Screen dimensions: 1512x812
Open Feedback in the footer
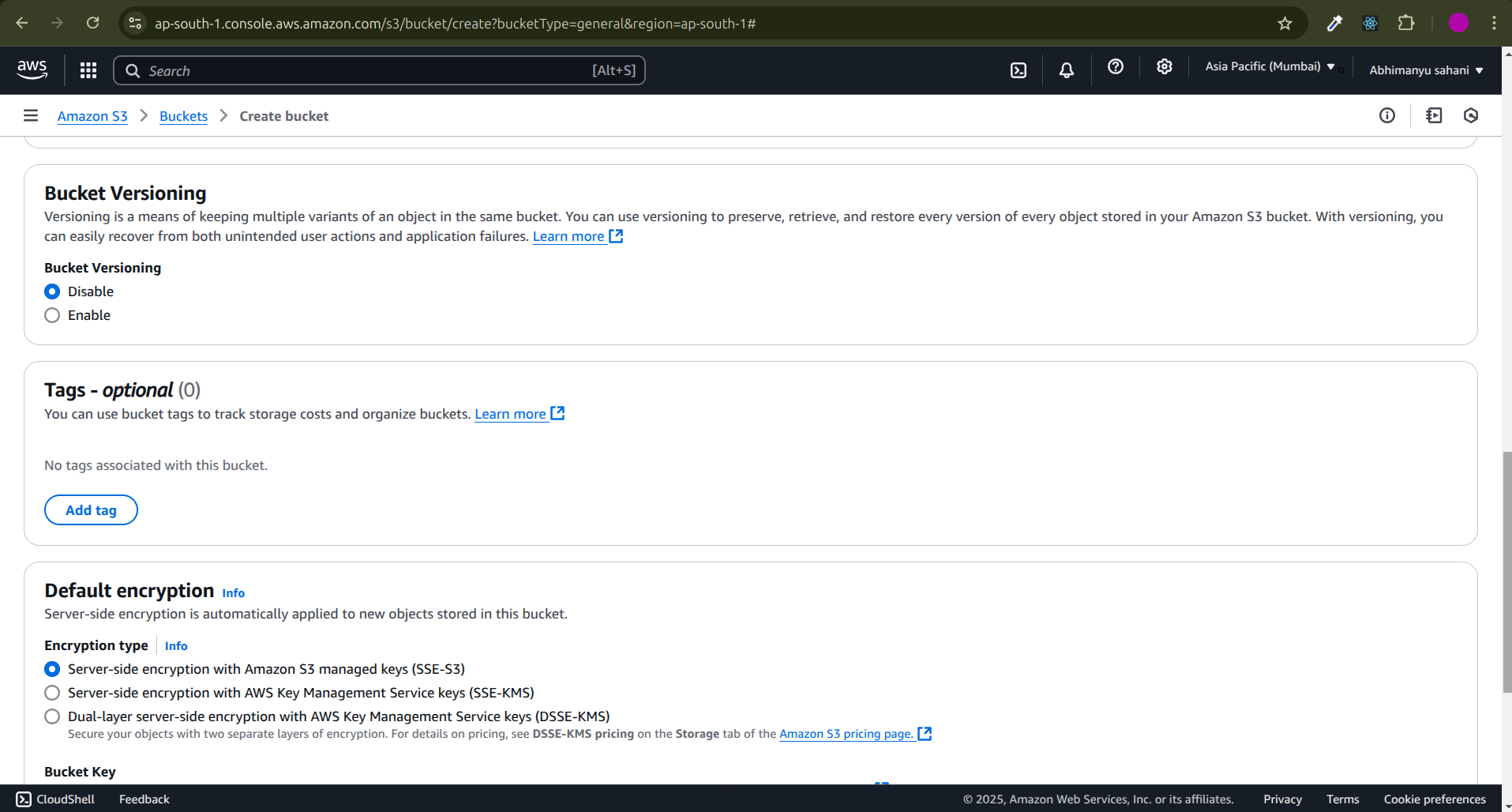(x=144, y=799)
